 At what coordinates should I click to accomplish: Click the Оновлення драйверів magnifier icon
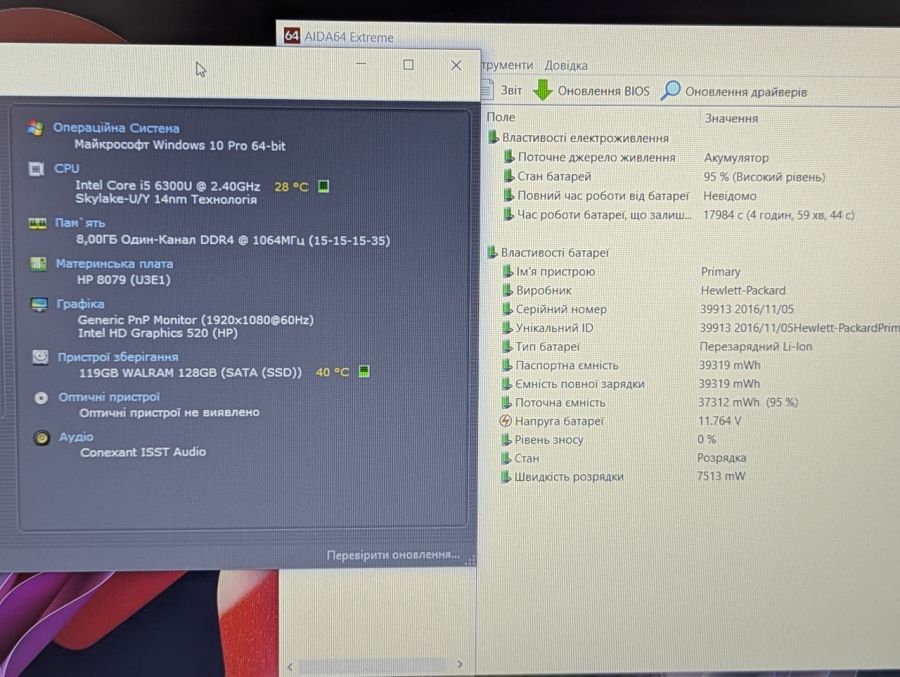670,91
